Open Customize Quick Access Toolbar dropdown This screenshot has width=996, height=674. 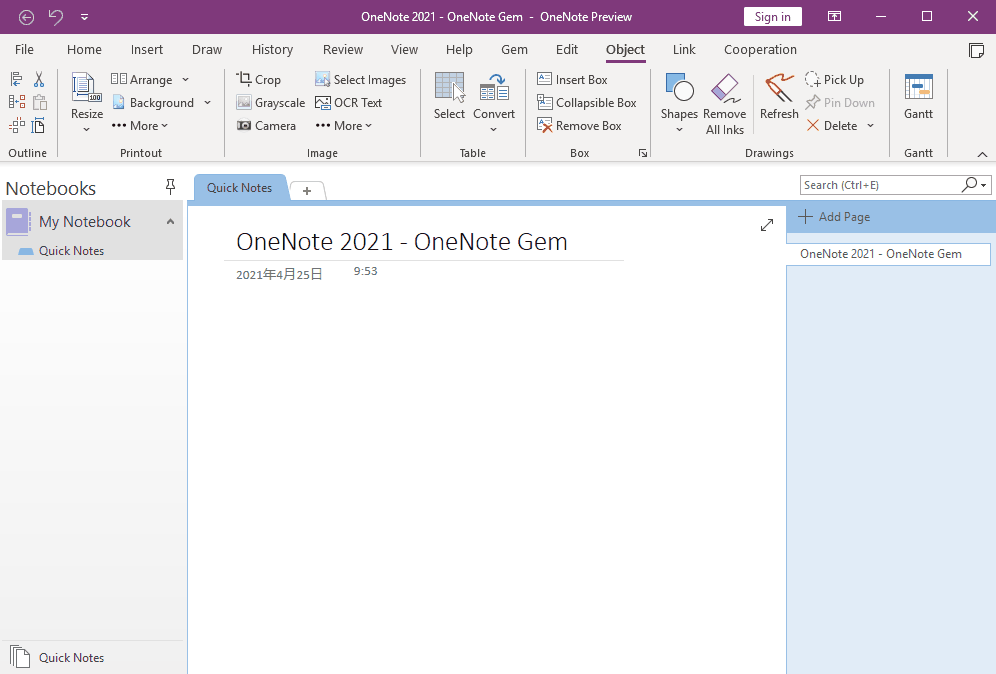[84, 17]
